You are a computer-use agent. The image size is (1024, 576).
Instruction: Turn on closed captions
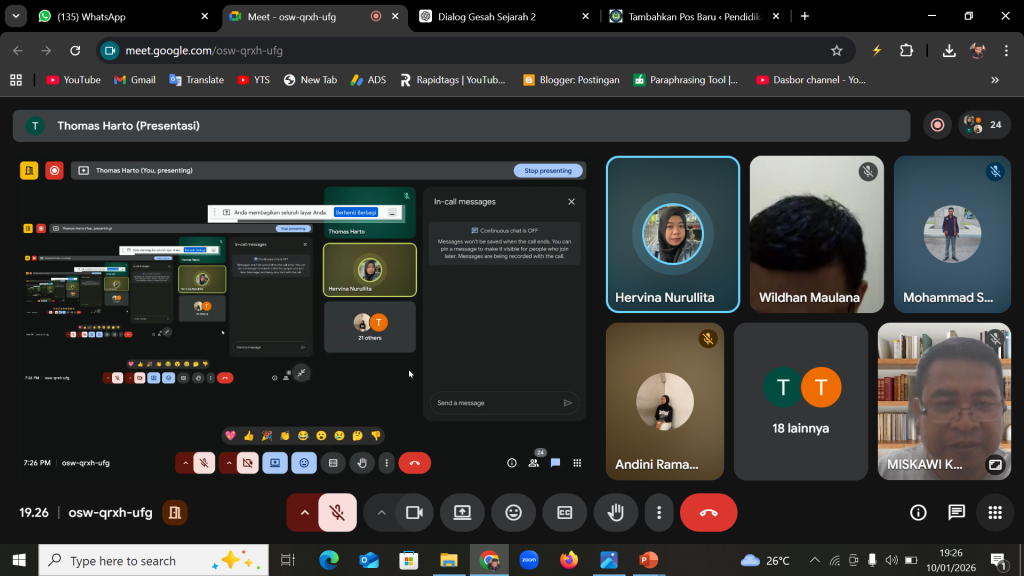click(564, 513)
